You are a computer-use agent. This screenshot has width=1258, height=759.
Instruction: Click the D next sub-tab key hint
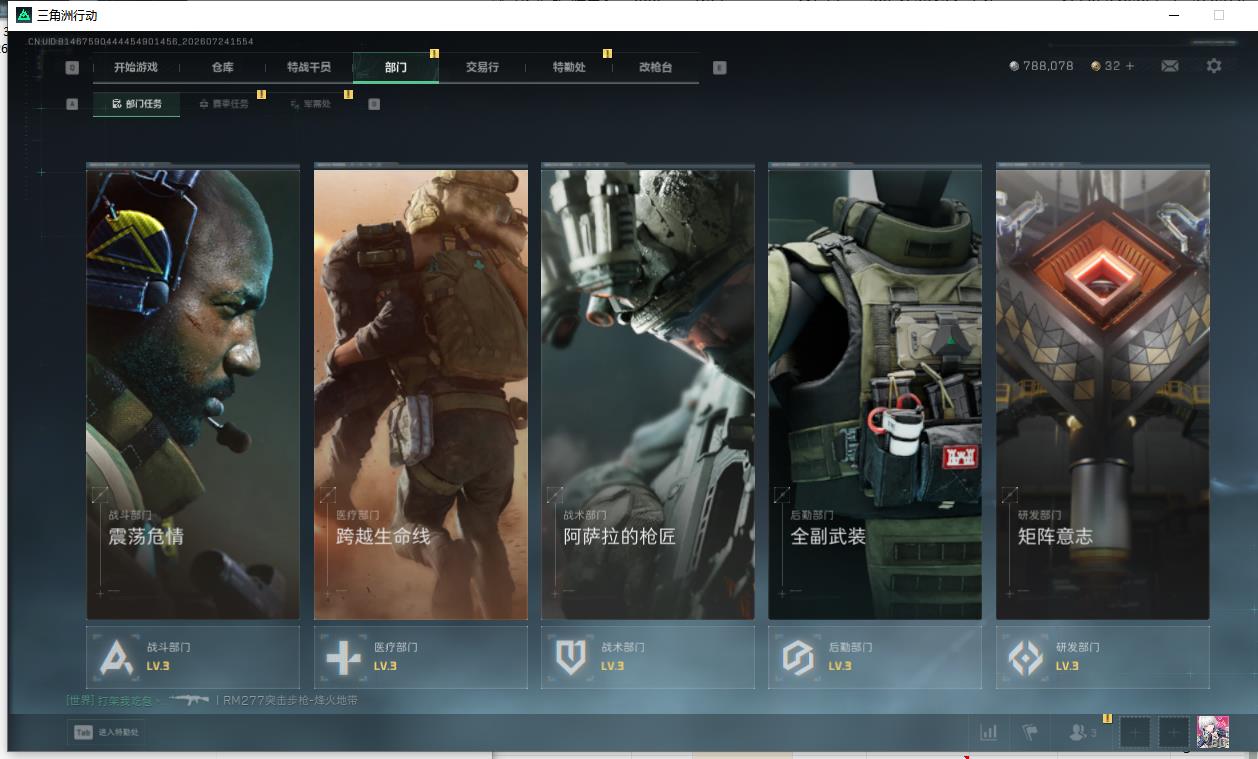coord(374,104)
